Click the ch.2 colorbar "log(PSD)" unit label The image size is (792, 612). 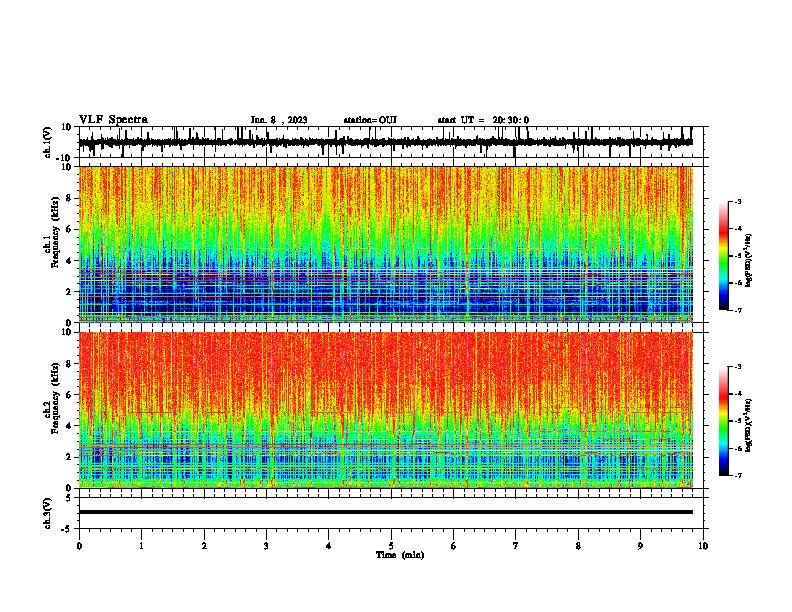(x=748, y=425)
